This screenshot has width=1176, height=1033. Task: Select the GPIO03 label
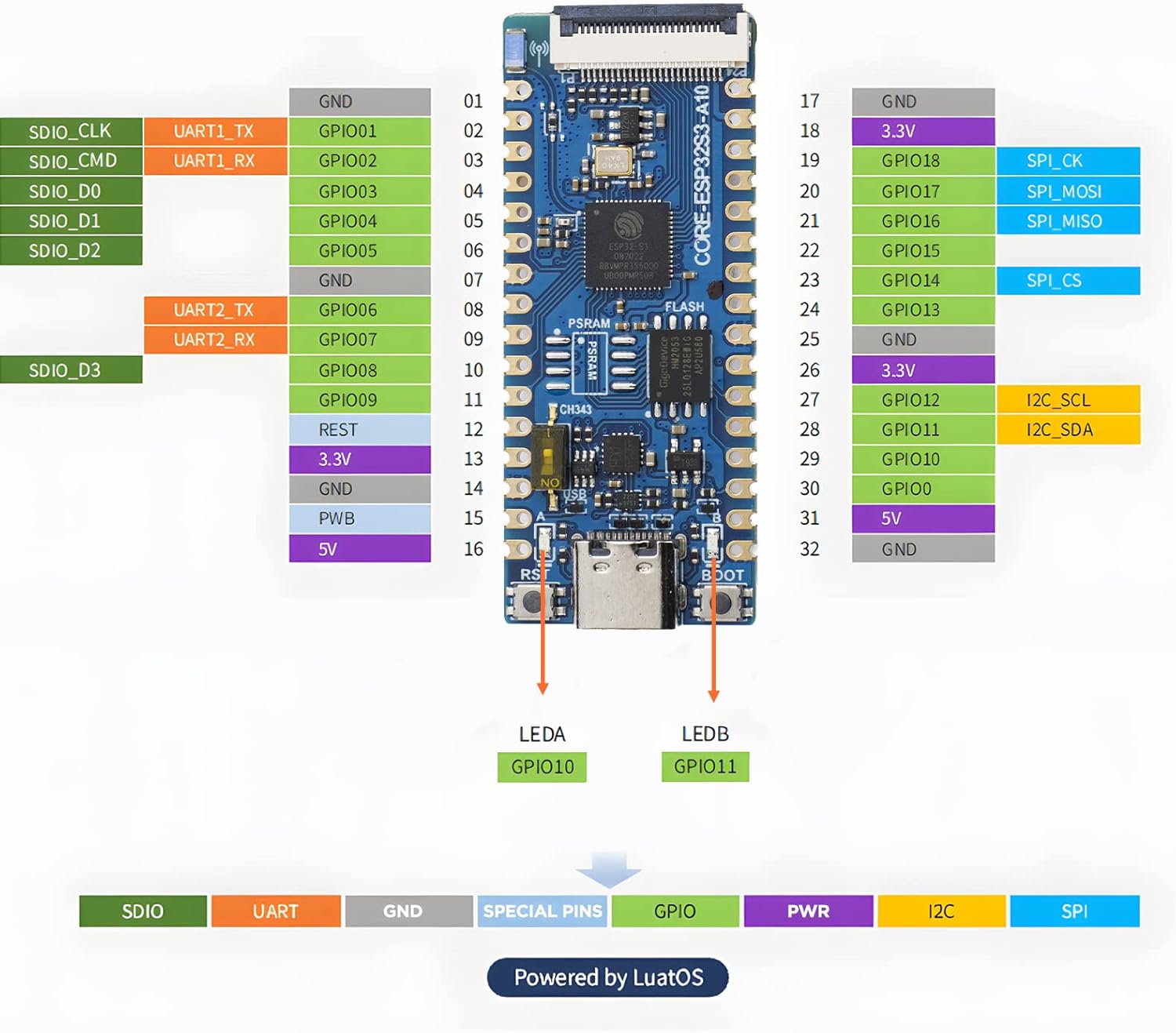point(360,191)
